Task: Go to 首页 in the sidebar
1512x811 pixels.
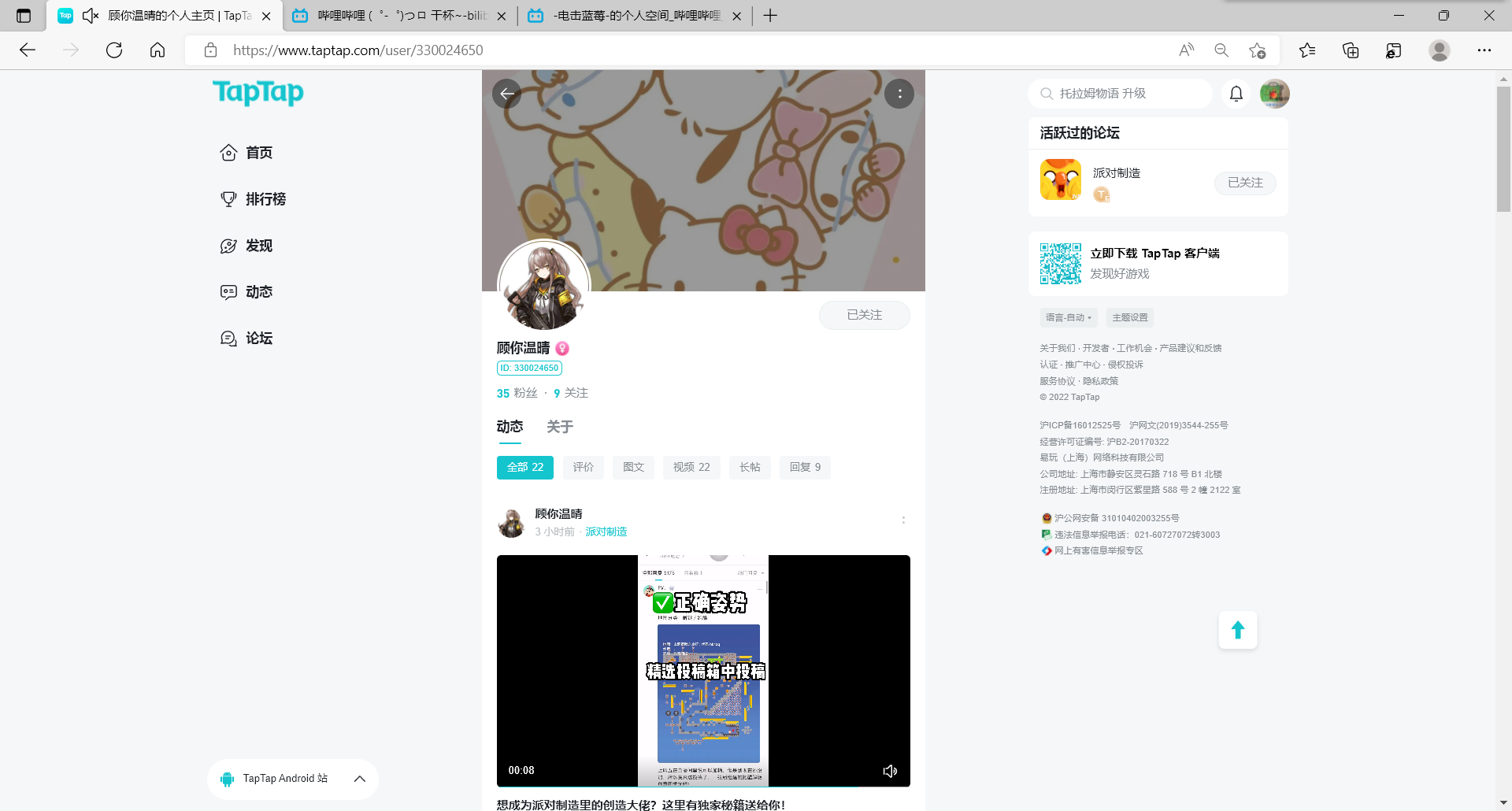Action: point(246,153)
